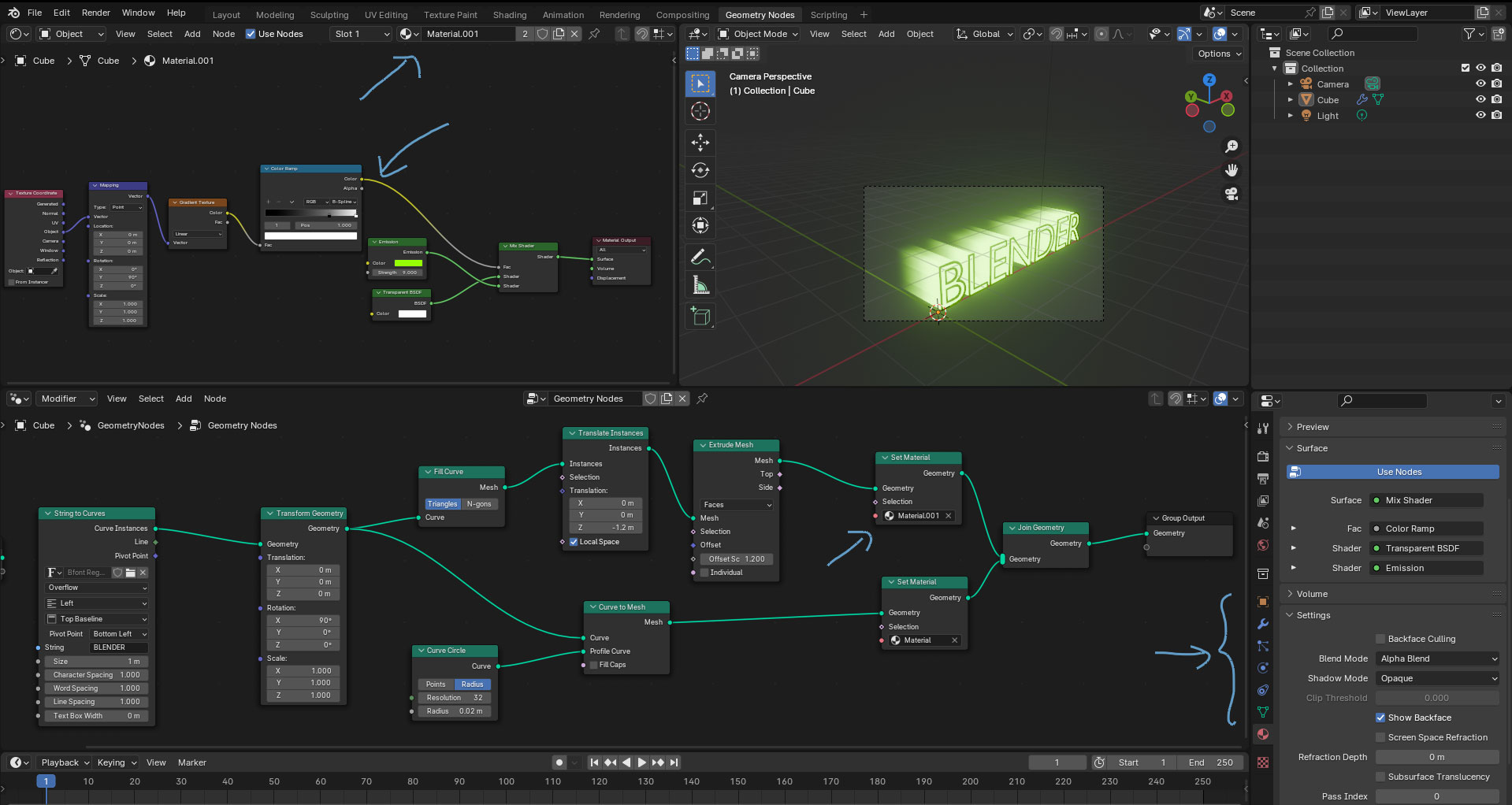Click the outliner filter funnel icon

pyautogui.click(x=1469, y=34)
